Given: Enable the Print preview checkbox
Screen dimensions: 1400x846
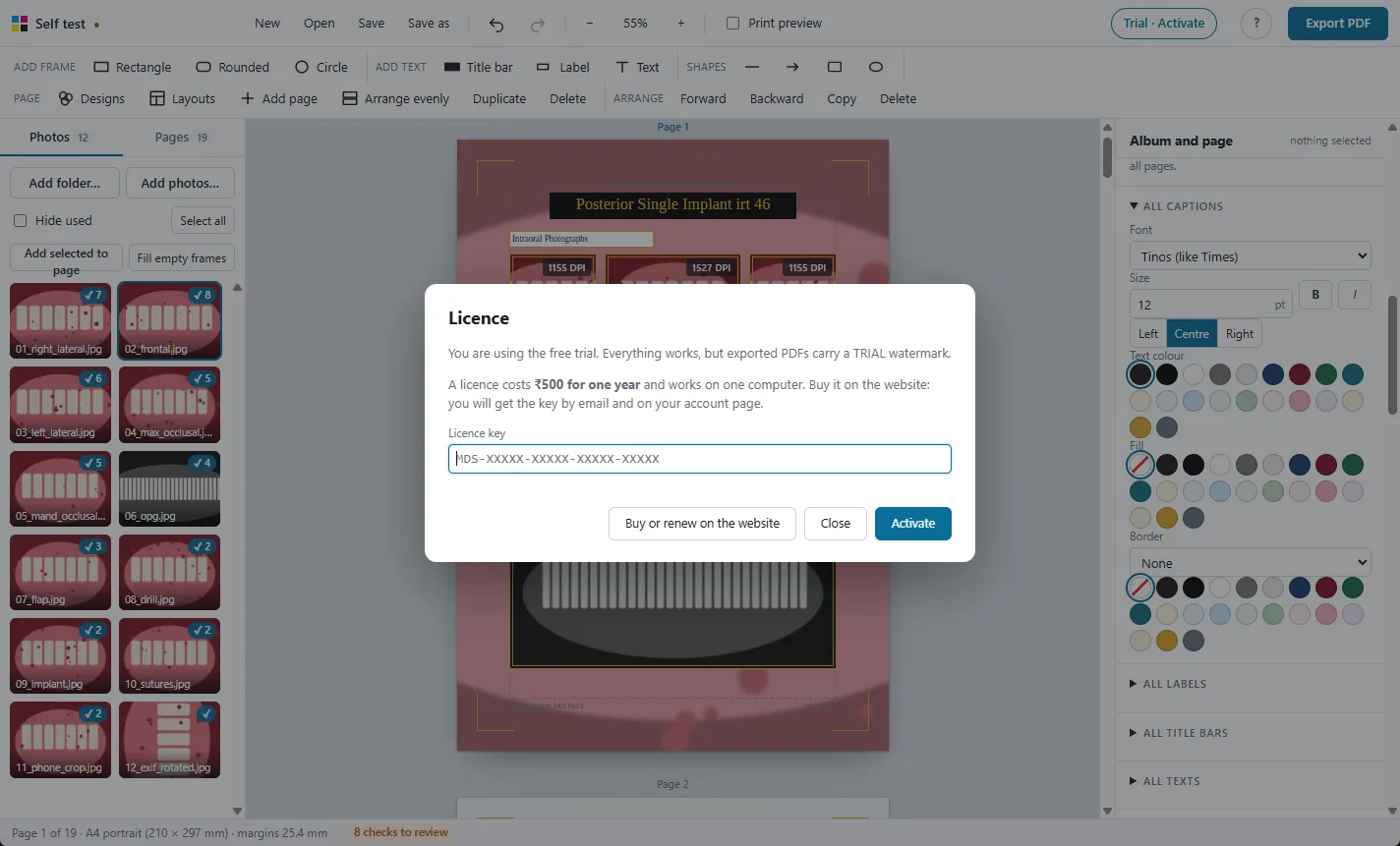Looking at the screenshot, I should (732, 24).
